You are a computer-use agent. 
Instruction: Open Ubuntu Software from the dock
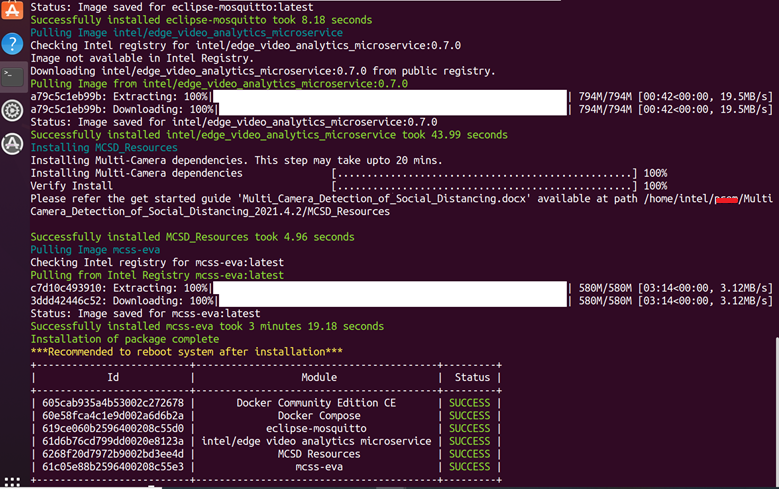[12, 10]
